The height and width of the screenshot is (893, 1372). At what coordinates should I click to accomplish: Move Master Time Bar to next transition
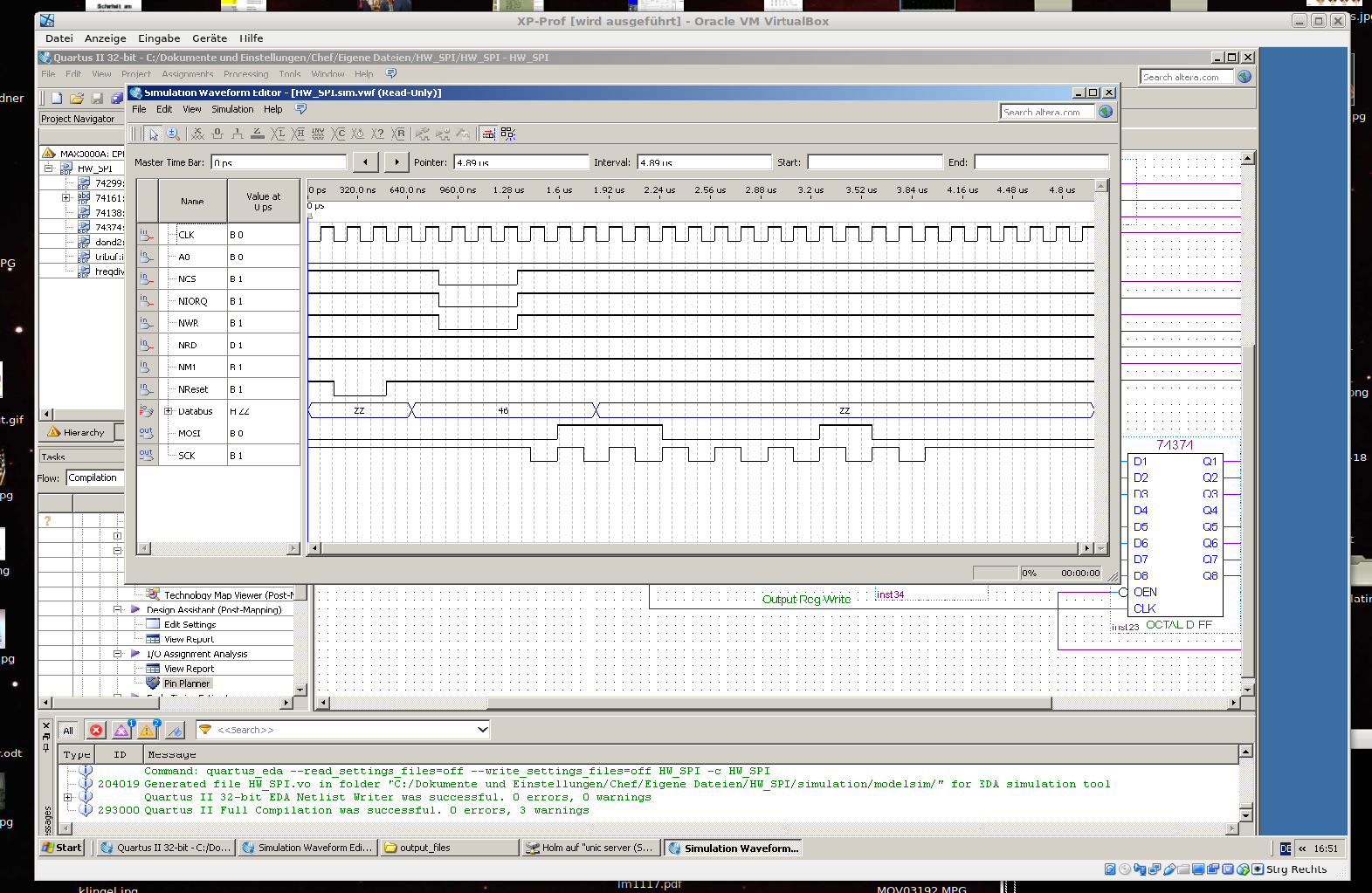click(x=396, y=161)
